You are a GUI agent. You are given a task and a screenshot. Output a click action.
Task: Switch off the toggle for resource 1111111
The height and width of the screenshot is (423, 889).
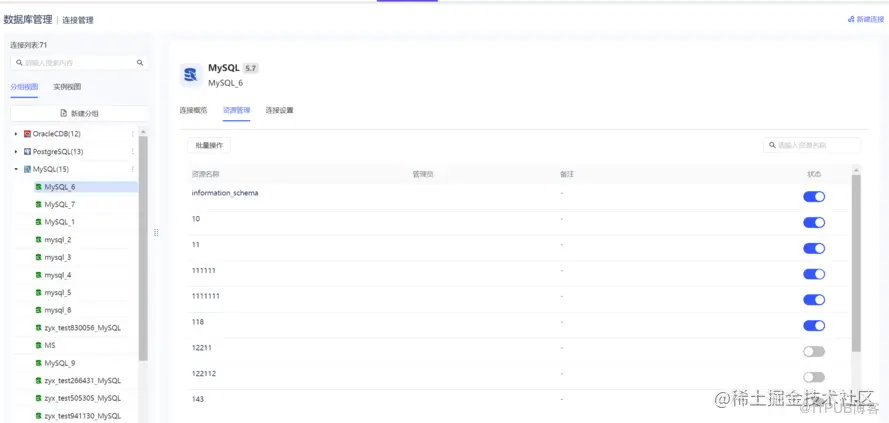[x=814, y=300]
